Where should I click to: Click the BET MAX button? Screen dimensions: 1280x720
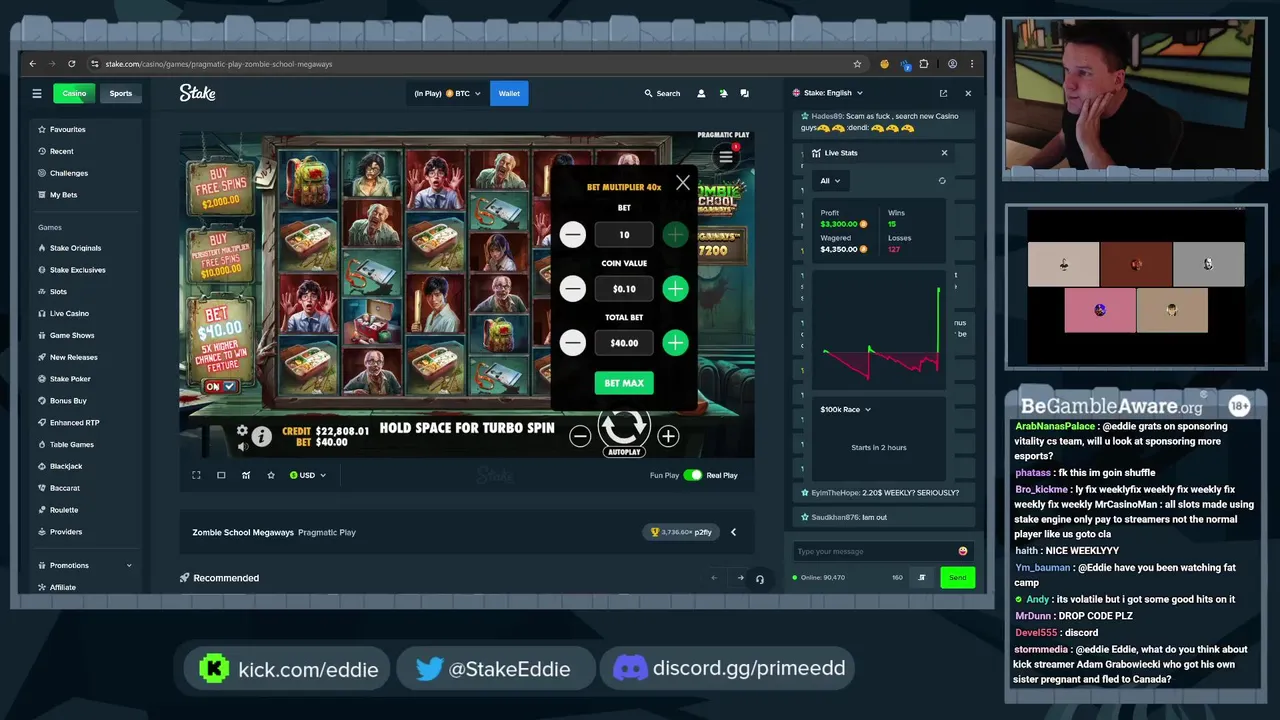(624, 383)
